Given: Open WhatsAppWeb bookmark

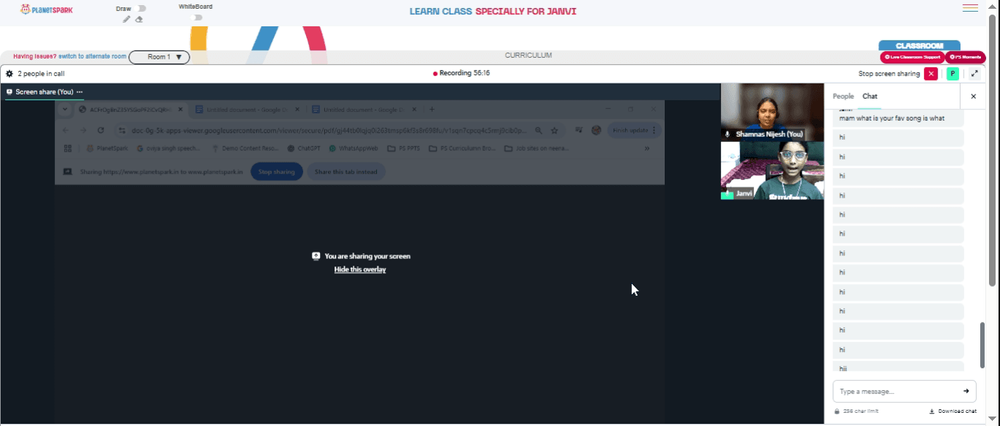Looking at the screenshot, I should pos(354,149).
